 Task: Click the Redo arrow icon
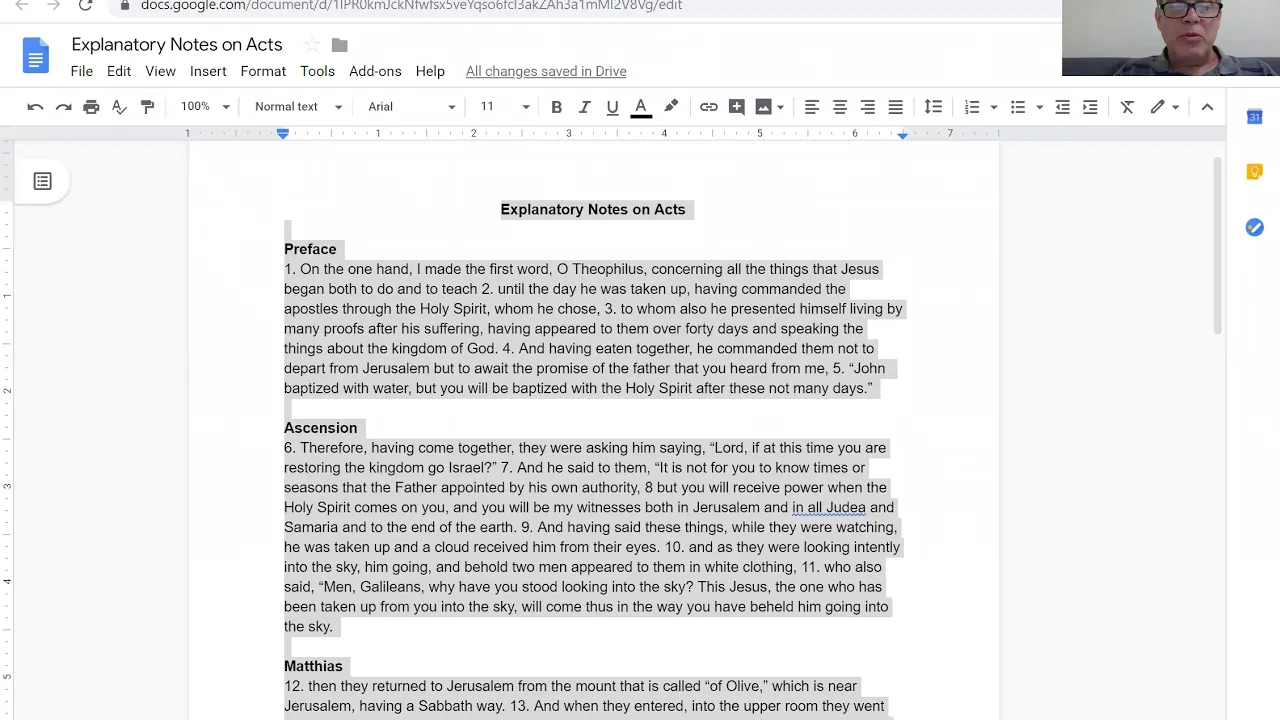63,107
